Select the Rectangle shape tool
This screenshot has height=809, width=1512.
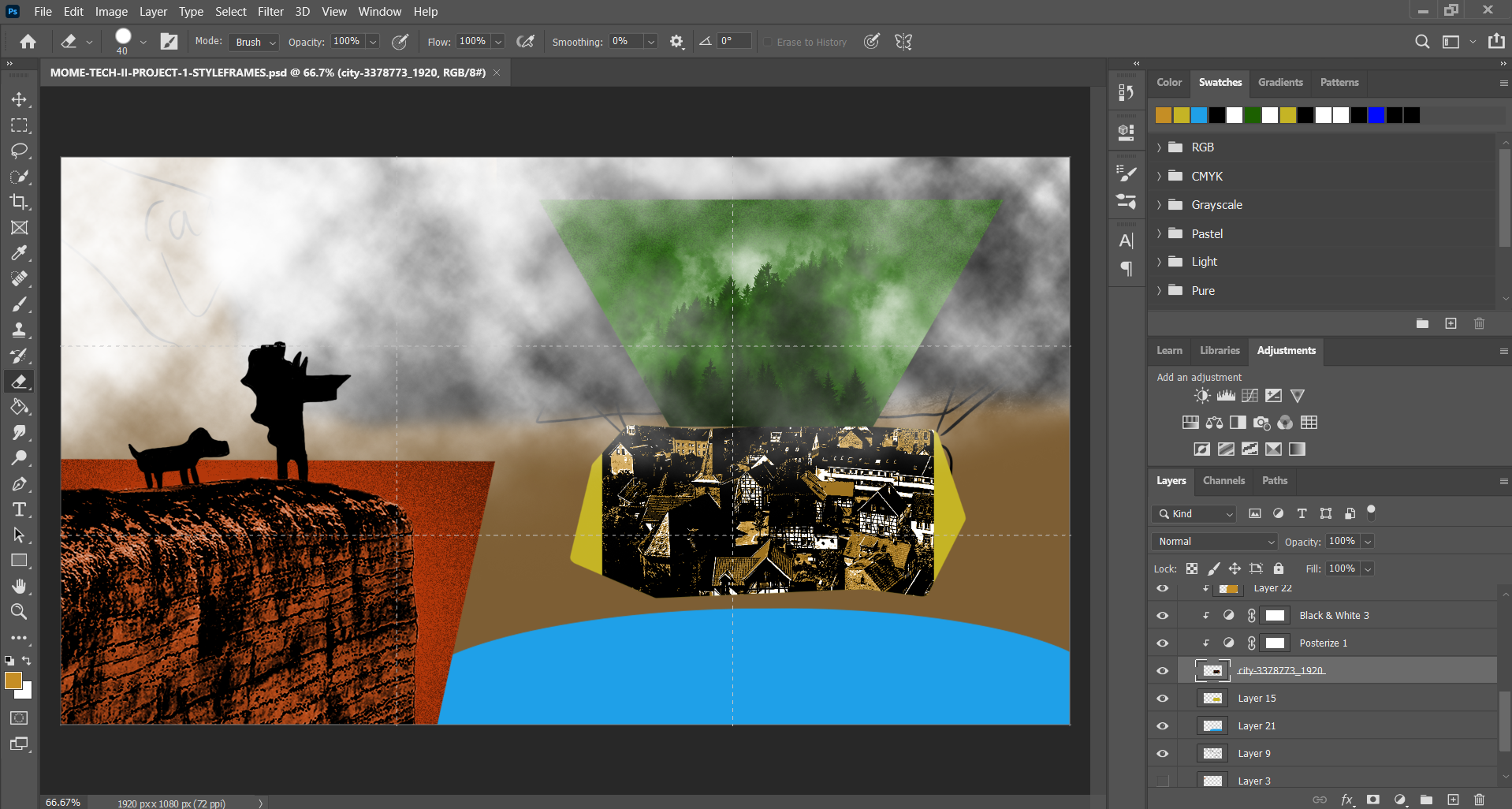click(19, 561)
